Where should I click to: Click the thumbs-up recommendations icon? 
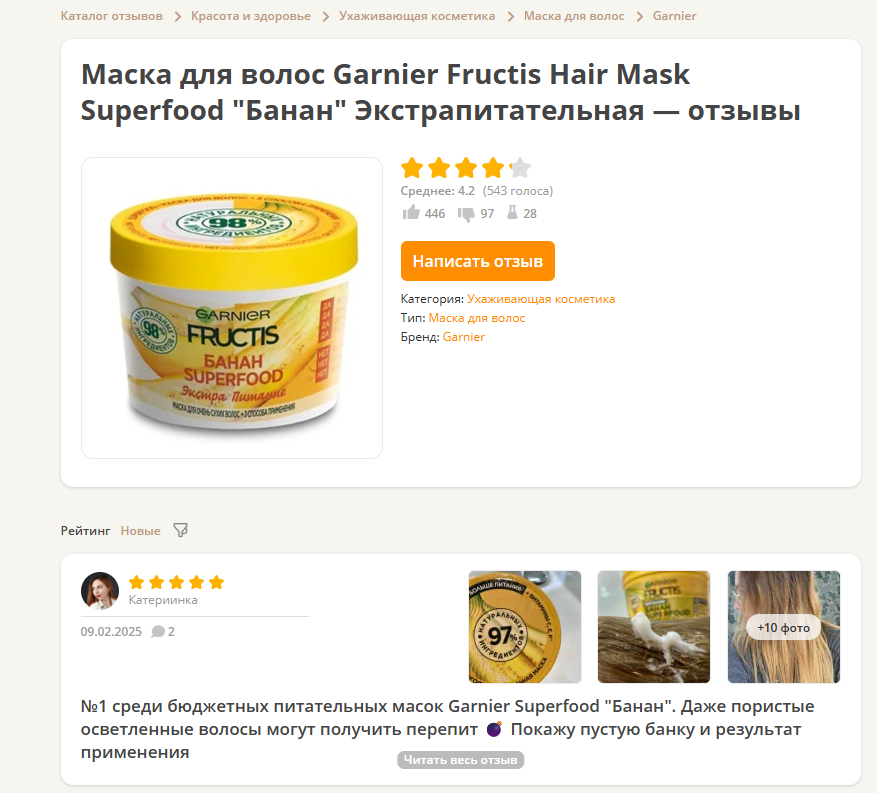point(411,213)
